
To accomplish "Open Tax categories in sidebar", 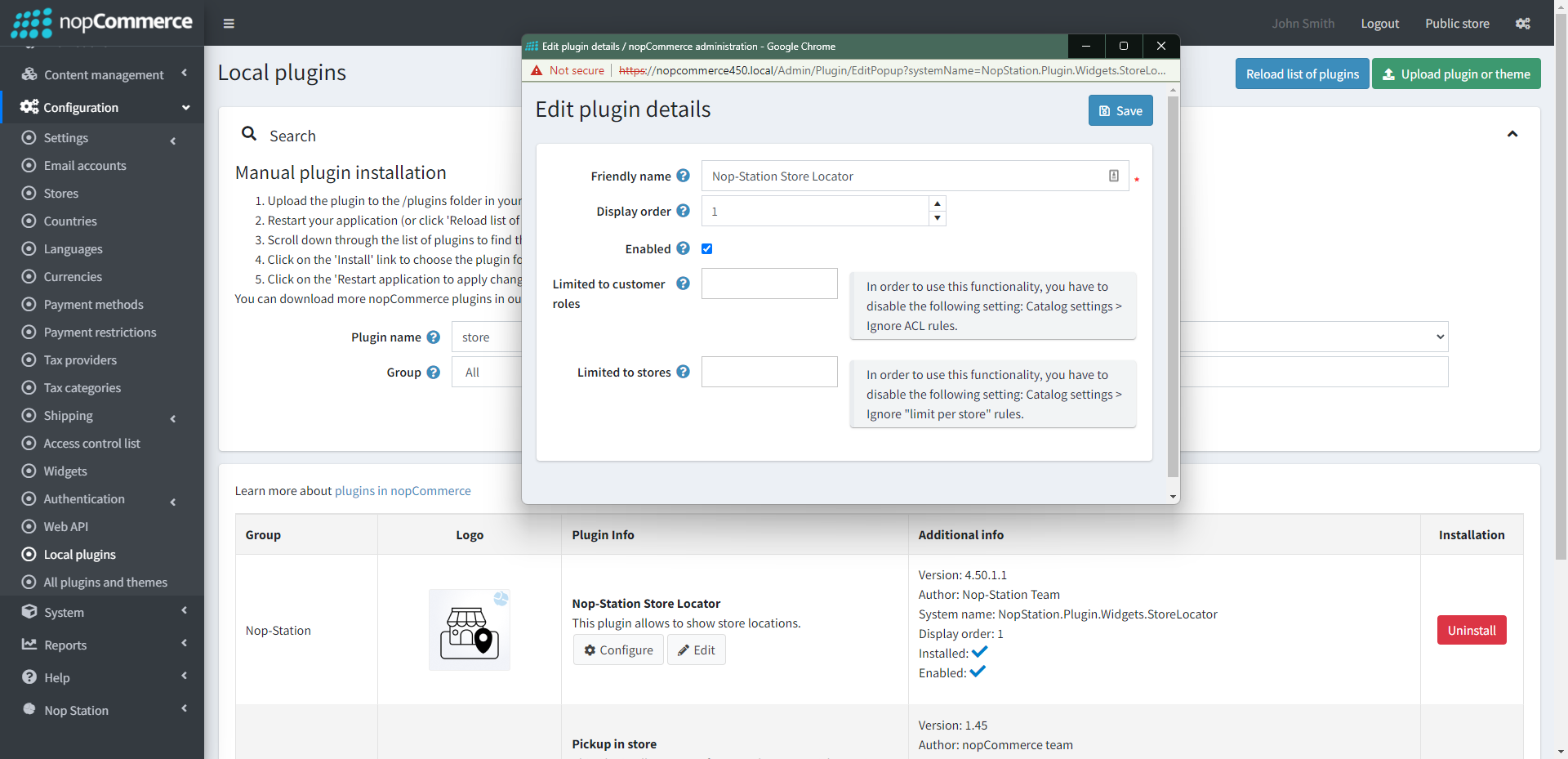I will [x=82, y=388].
